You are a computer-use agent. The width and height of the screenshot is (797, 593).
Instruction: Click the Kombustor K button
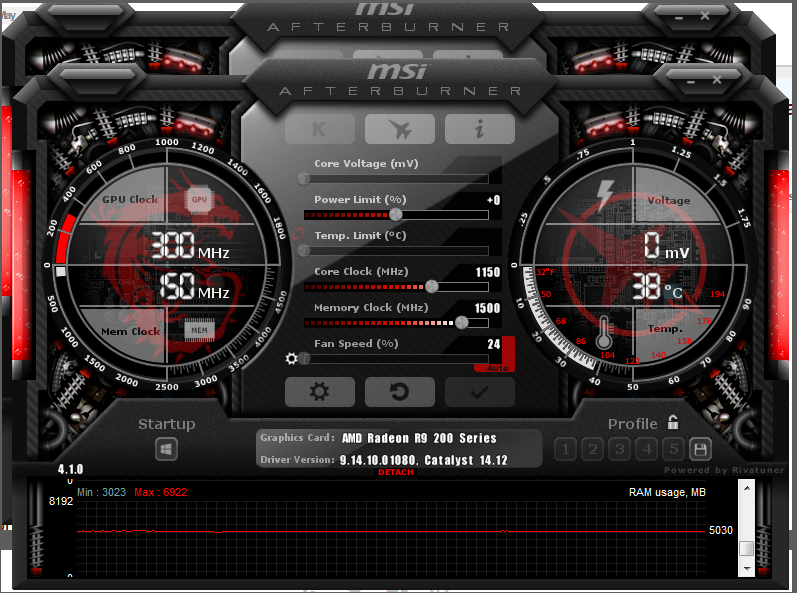point(320,129)
